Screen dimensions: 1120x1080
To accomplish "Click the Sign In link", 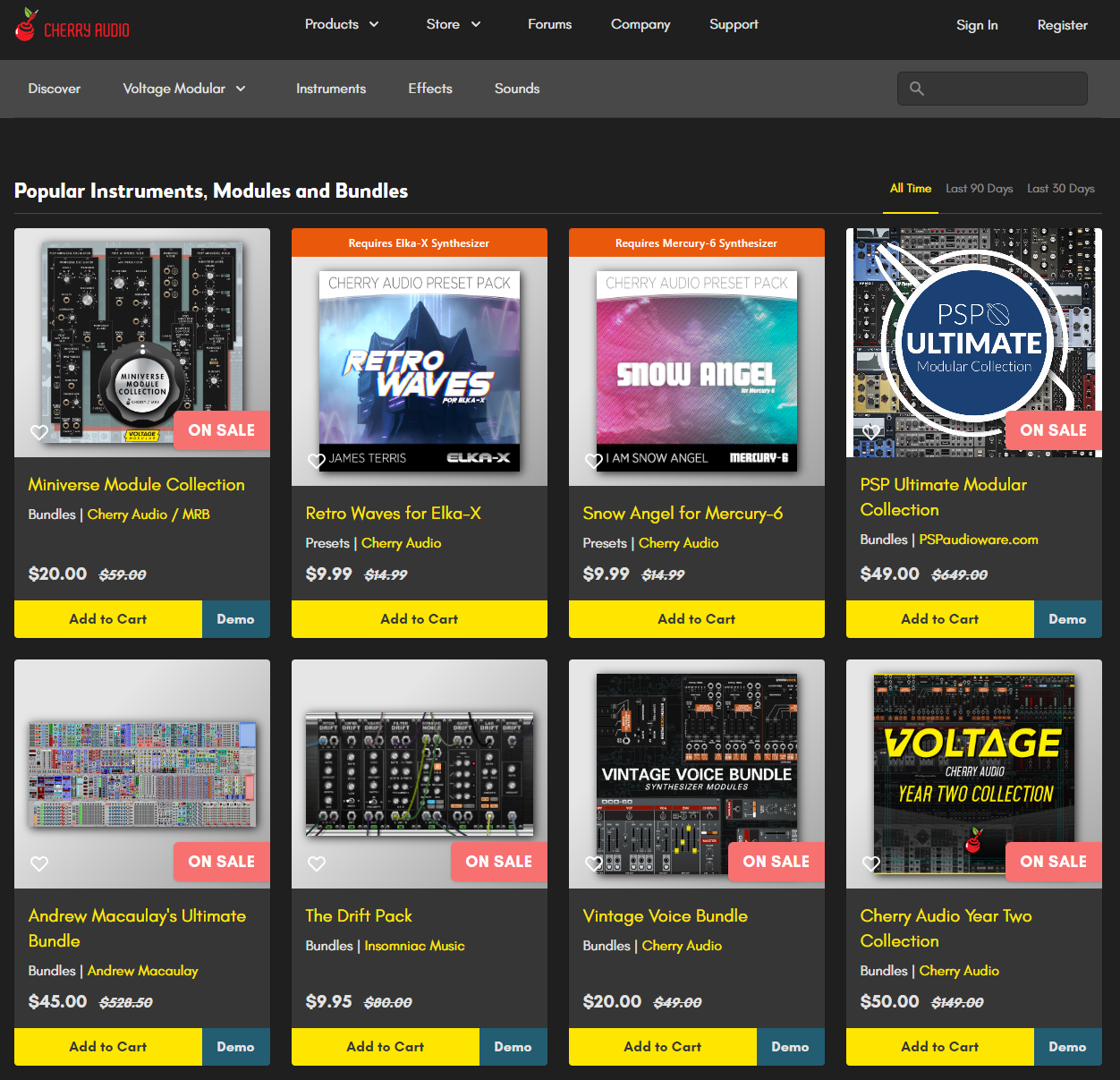I will pos(977,25).
